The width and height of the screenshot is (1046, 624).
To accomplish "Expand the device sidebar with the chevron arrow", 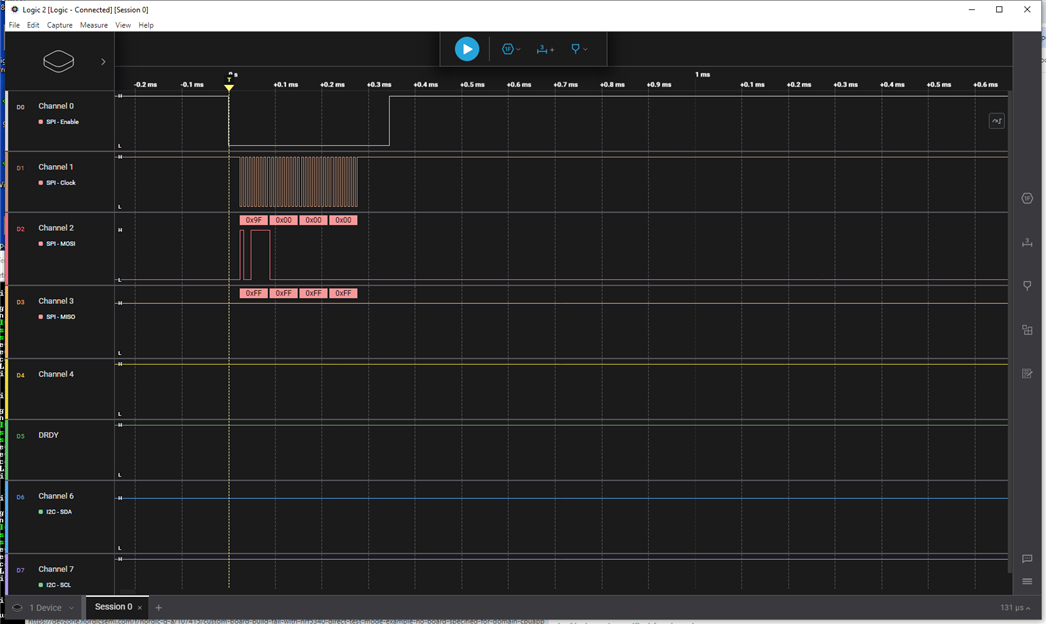I will pos(101,60).
